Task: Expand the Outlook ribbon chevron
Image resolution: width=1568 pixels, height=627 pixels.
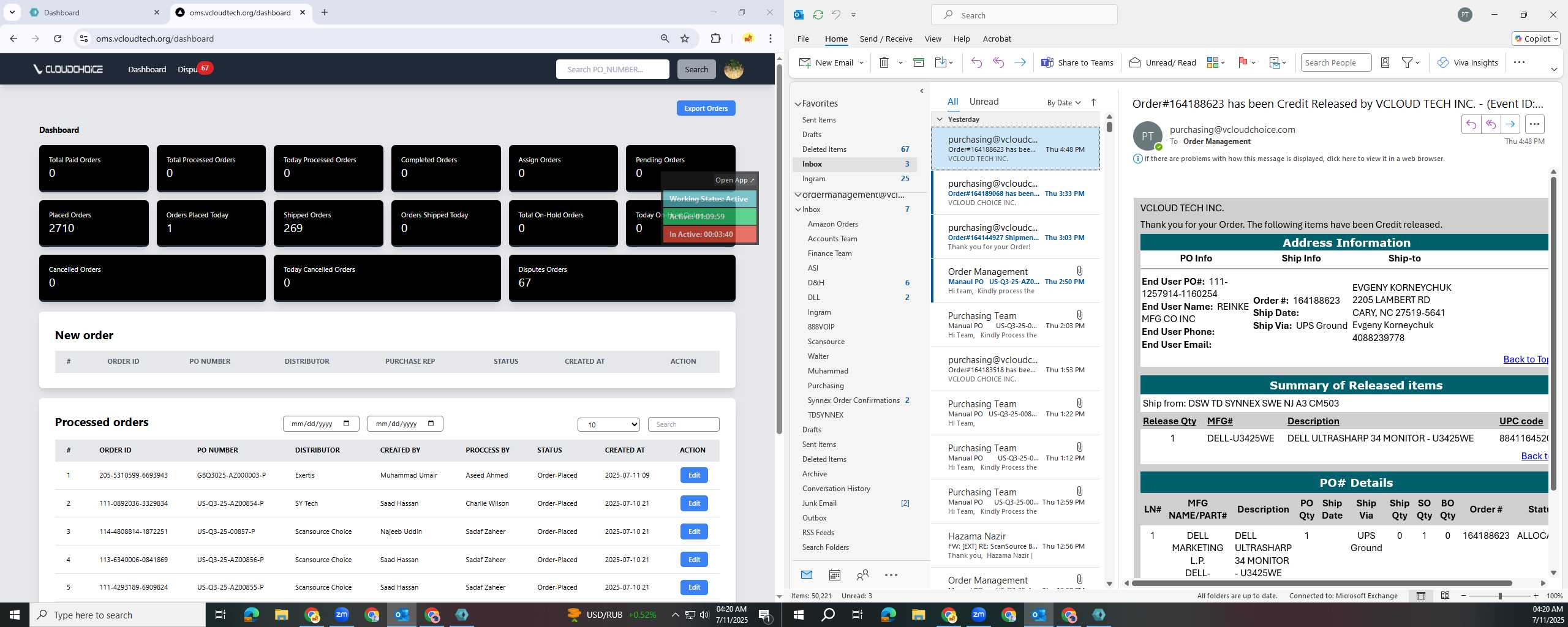Action: [1553, 69]
